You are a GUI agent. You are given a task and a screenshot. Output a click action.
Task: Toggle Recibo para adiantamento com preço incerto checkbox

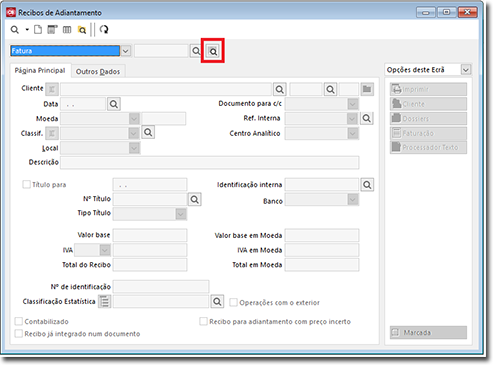point(203,321)
